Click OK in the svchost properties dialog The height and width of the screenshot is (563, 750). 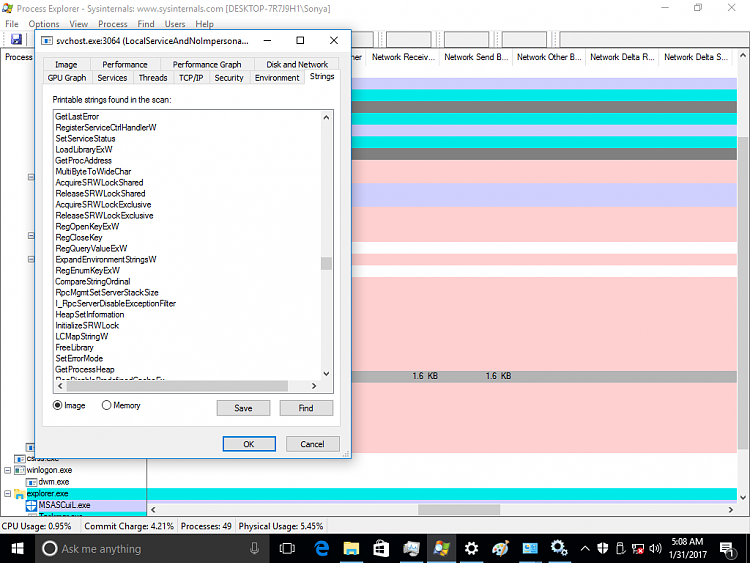tap(249, 444)
